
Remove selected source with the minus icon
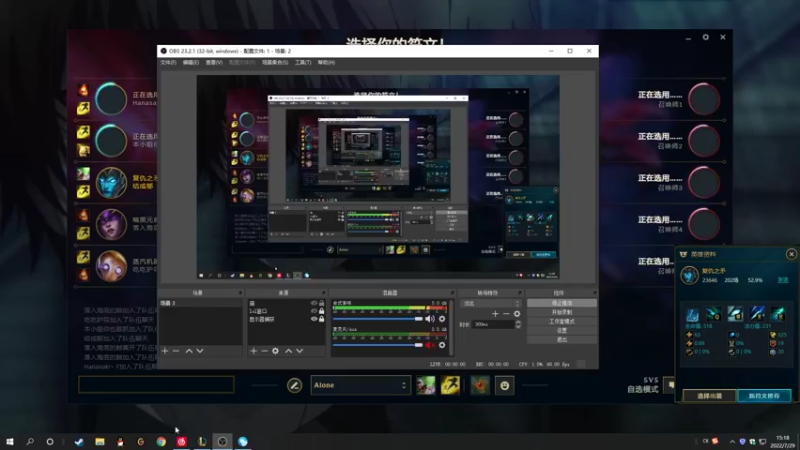[x=264, y=351]
